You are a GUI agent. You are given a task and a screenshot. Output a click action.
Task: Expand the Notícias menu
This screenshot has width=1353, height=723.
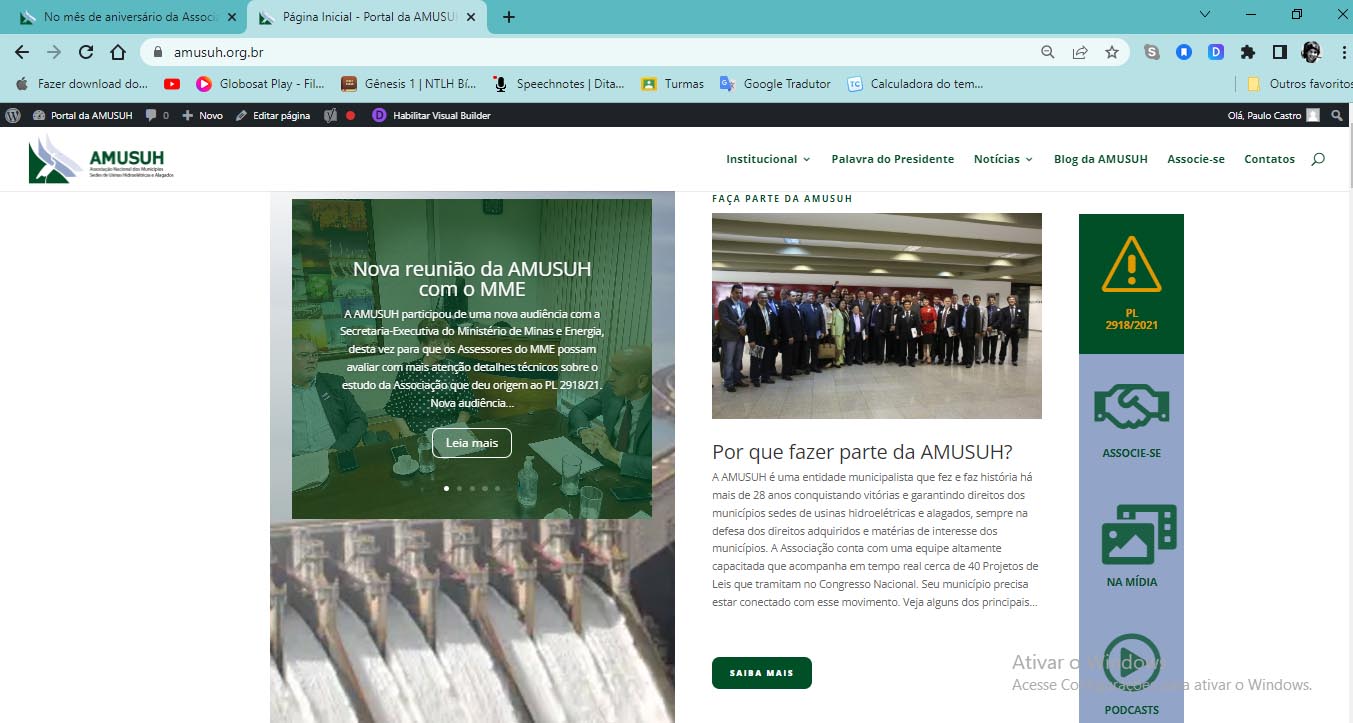pos(1003,159)
